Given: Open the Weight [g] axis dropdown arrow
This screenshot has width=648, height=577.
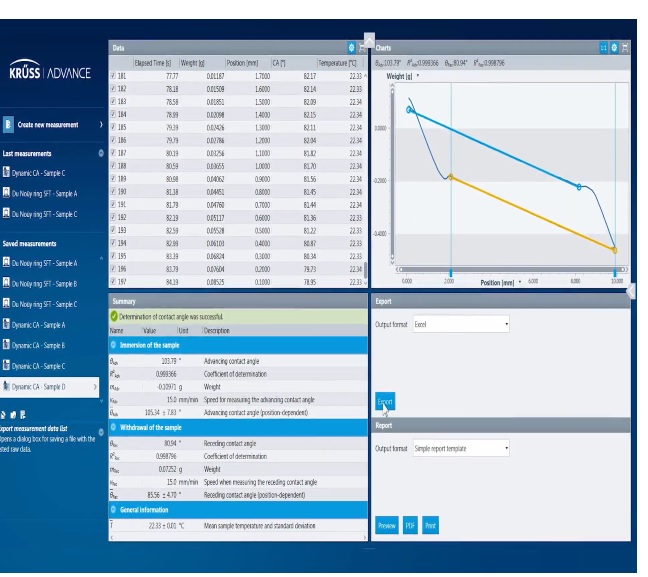Looking at the screenshot, I should click(418, 76).
